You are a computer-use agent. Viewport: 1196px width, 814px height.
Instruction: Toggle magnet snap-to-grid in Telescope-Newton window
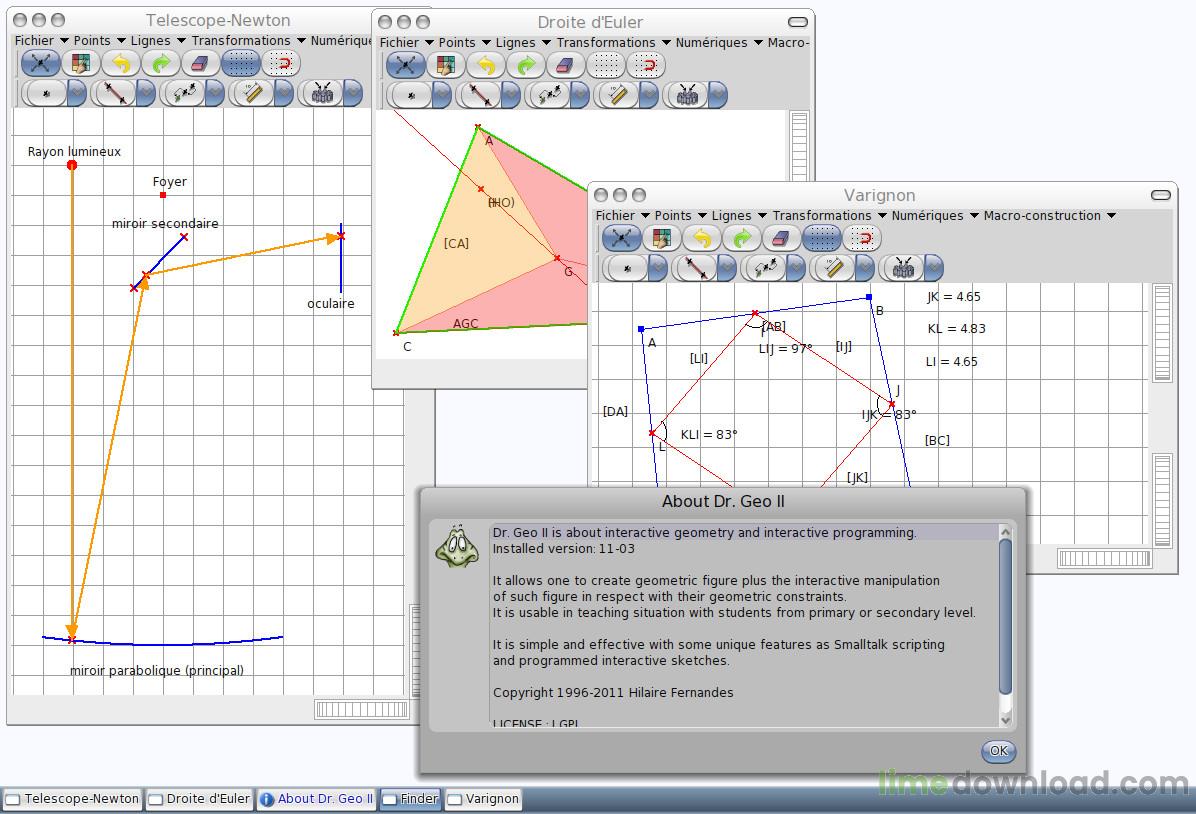pos(281,63)
